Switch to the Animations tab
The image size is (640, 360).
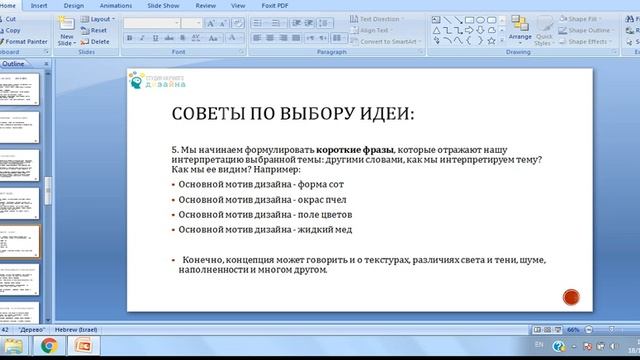point(116,6)
